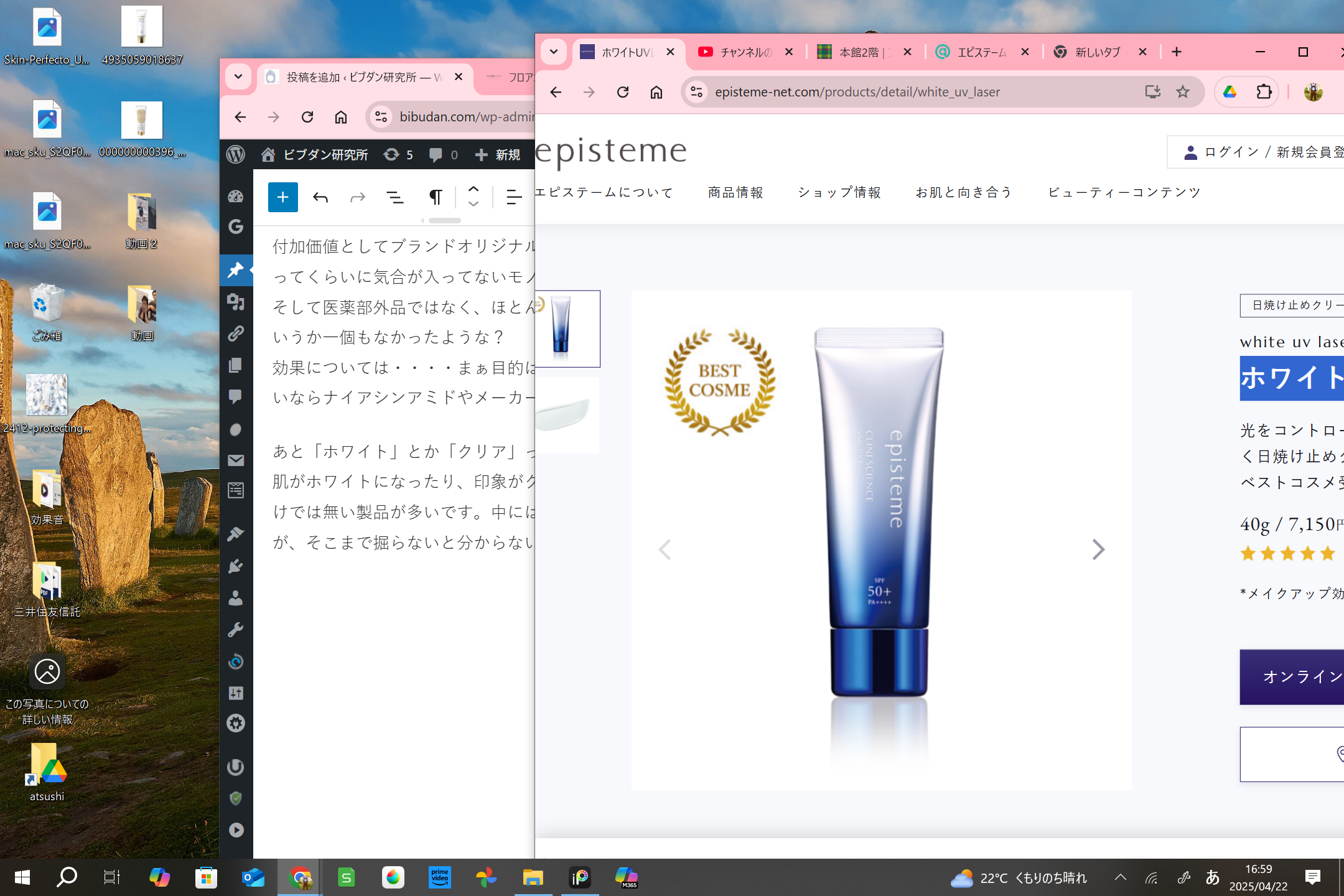
Task: Click the 日焼け止めクリーム category tag
Action: point(1292,305)
